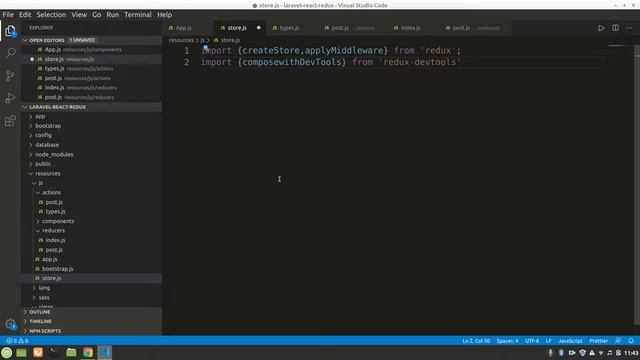Open the Terminal menu
Image resolution: width=640 pixels, height=360 pixels.
(138, 15)
